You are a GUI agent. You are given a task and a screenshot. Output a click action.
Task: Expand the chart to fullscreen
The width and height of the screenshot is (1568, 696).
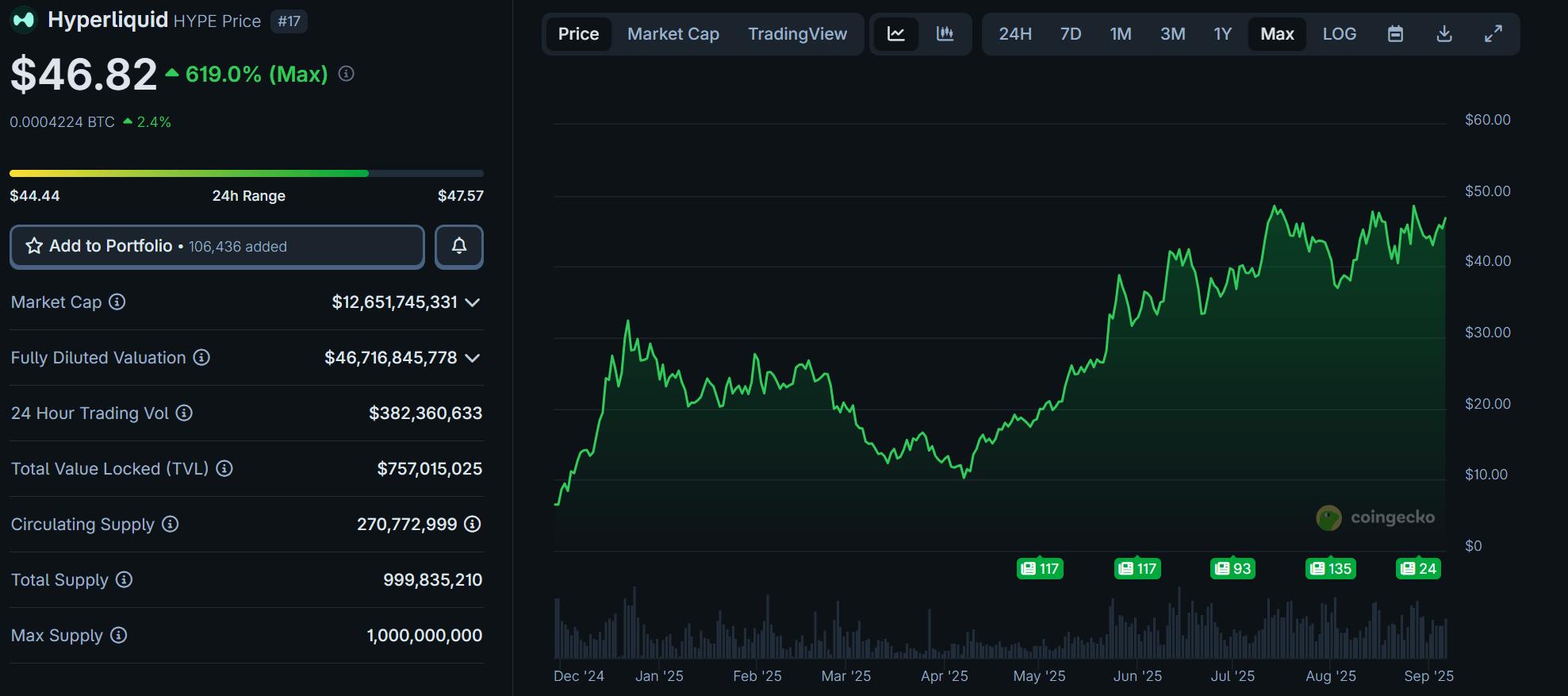(x=1493, y=34)
